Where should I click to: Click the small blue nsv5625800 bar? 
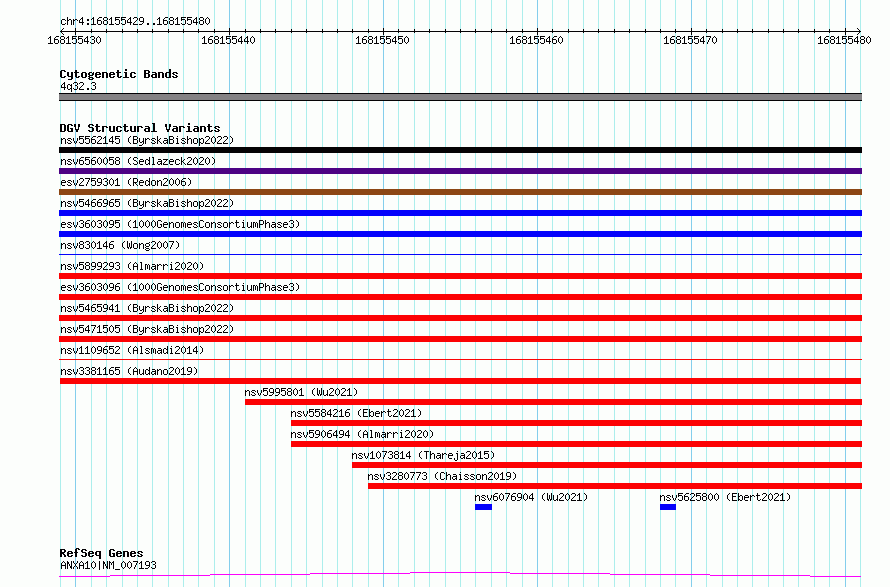point(668,507)
